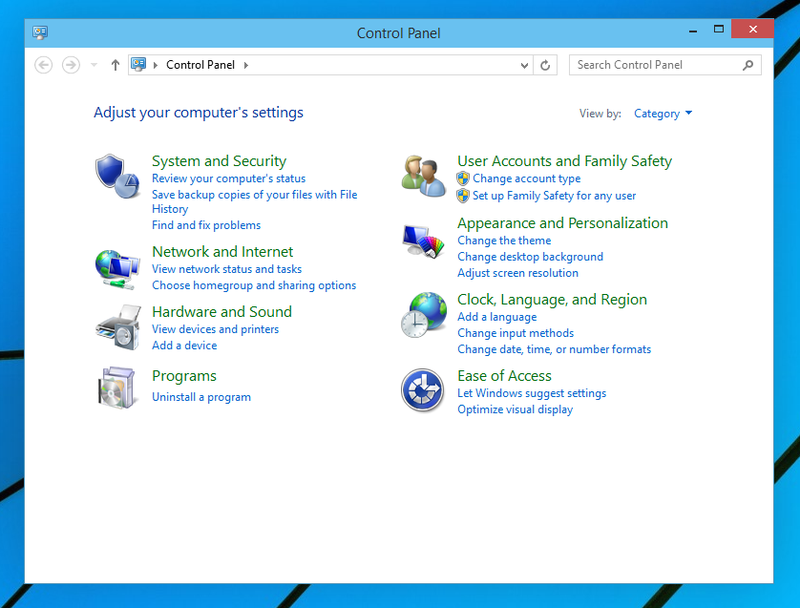Open View network status and tasks
Viewport: 800px width, 608px height.
click(227, 269)
